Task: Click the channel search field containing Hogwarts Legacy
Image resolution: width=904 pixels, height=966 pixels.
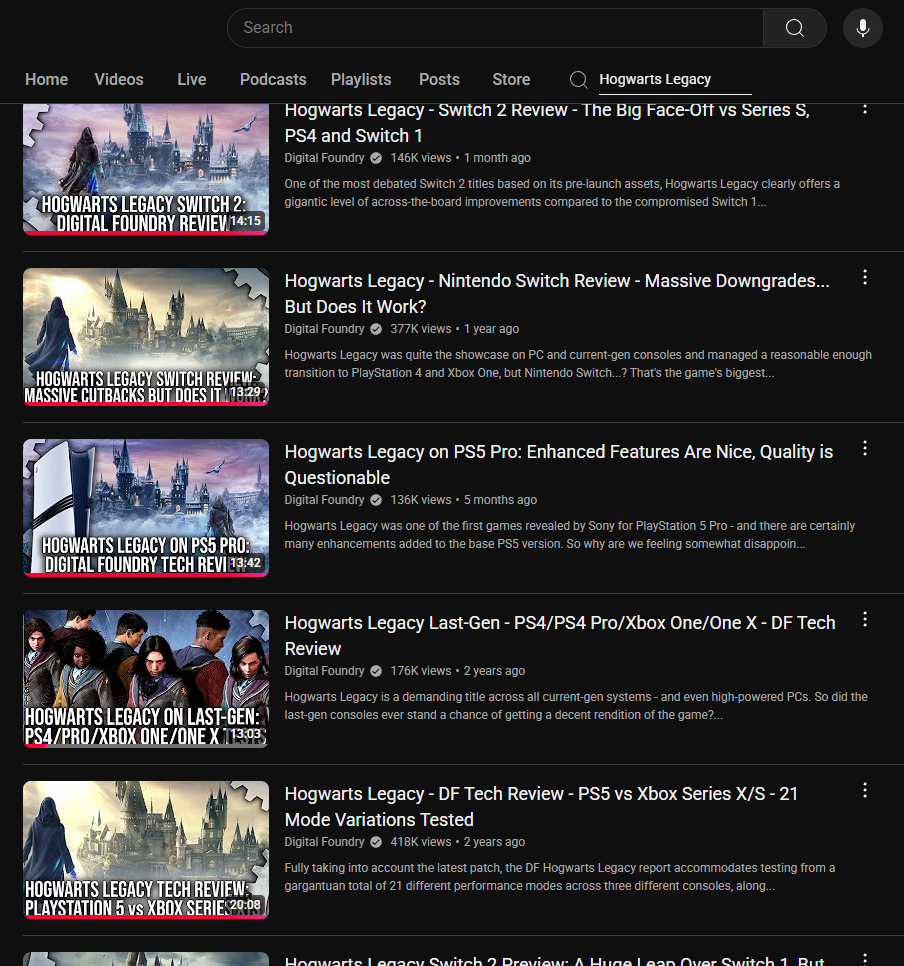Action: tap(675, 79)
